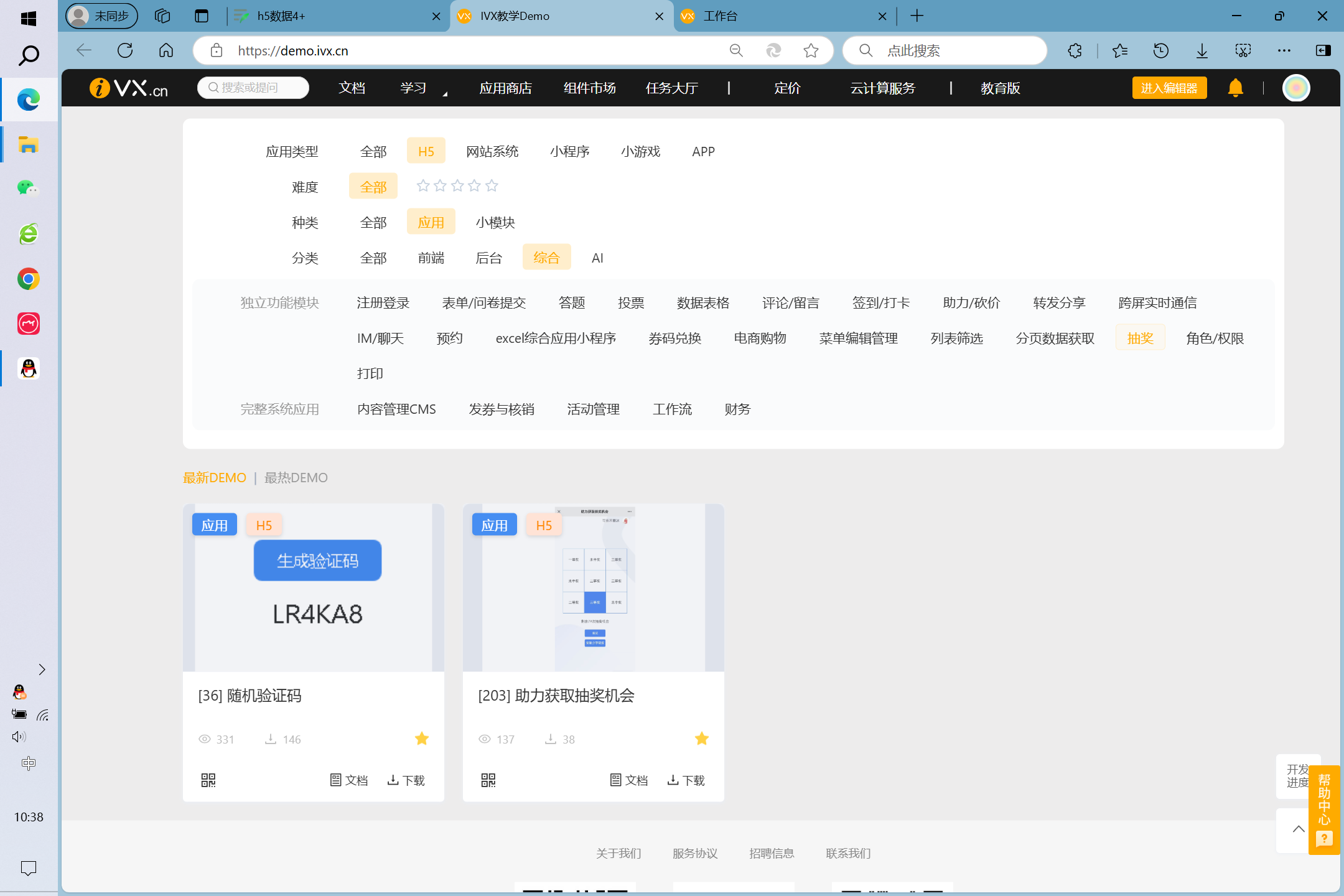This screenshot has height=896, width=1344.
Task: Choose the 全部 difficulty filter
Action: click(x=373, y=187)
